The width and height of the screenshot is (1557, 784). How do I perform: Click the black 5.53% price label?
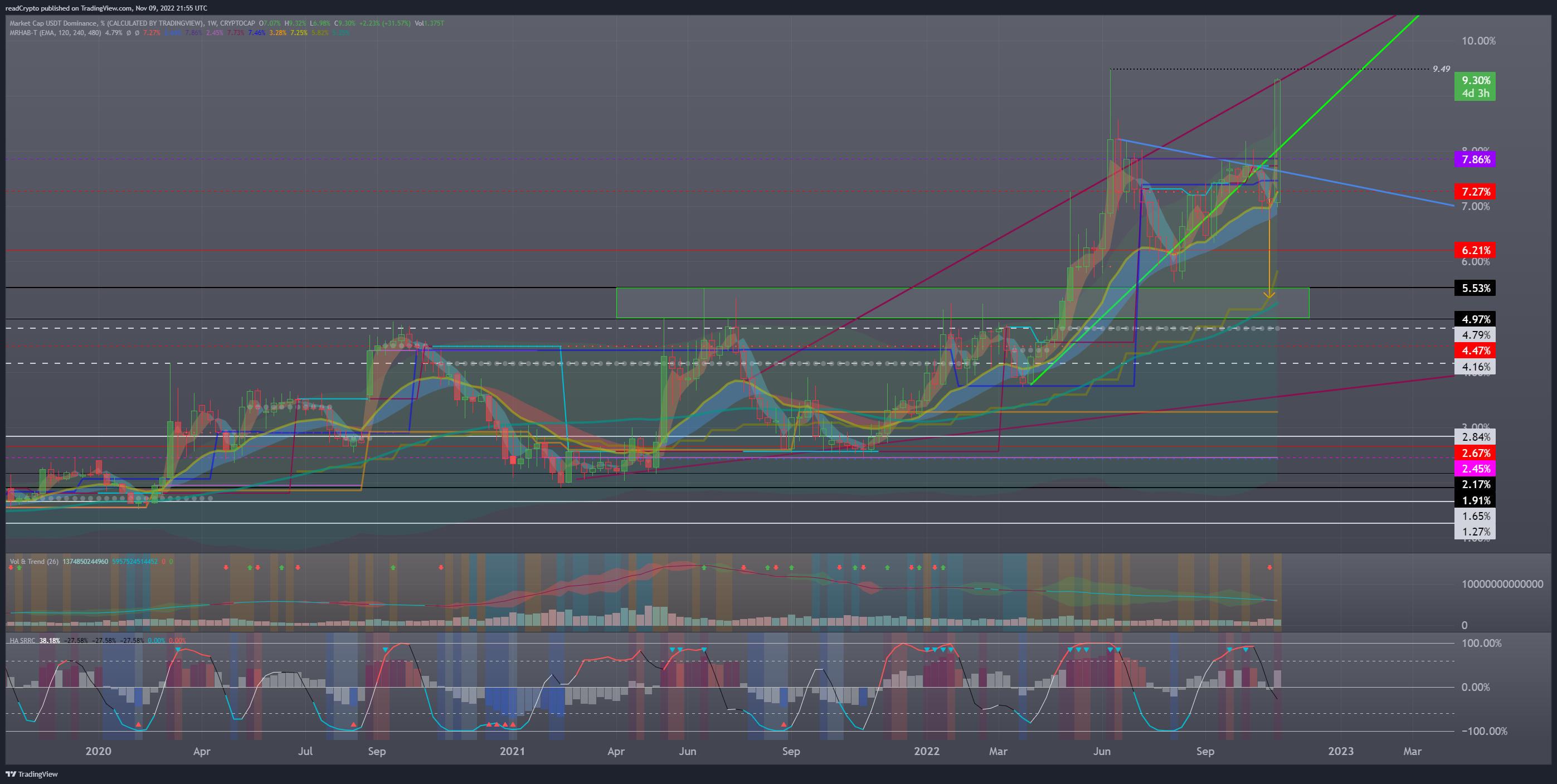pos(1476,288)
